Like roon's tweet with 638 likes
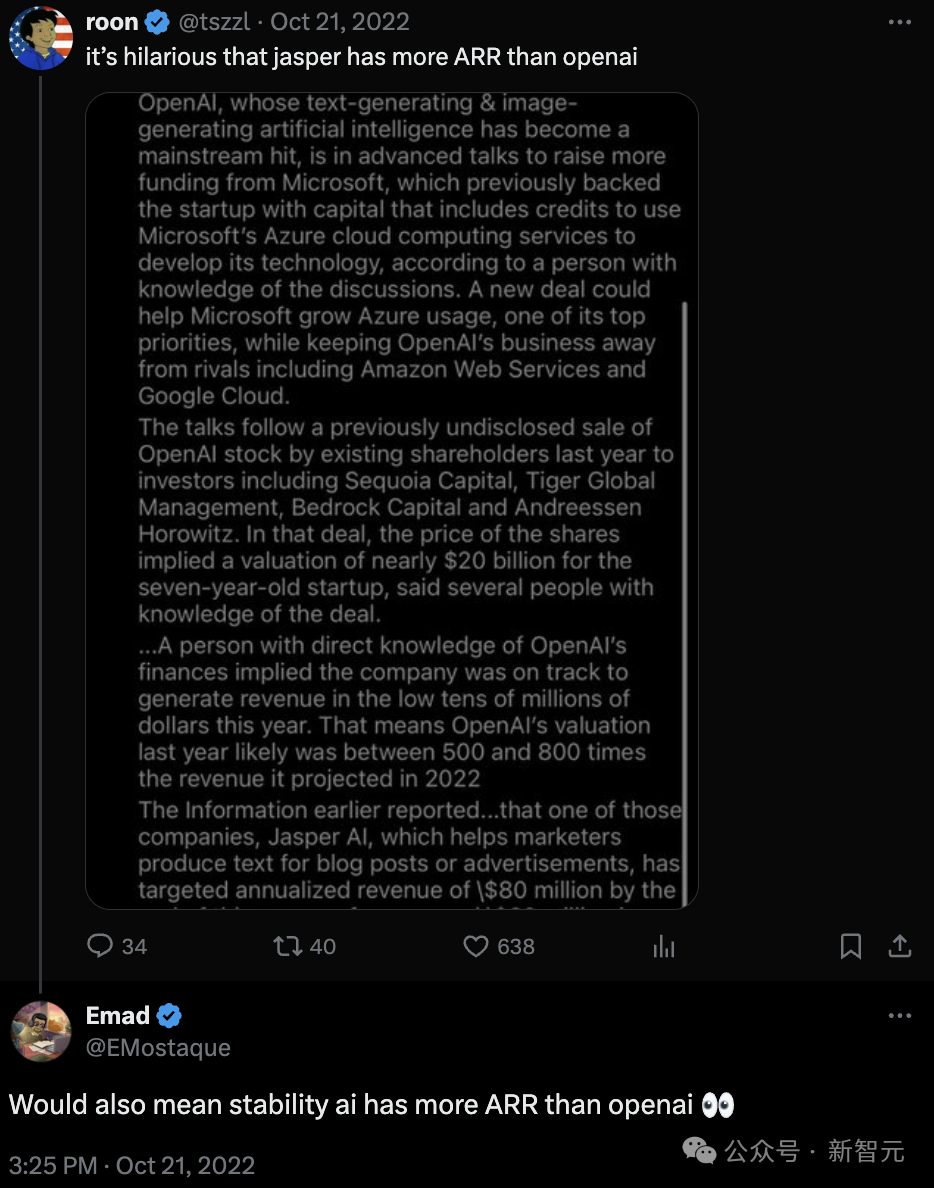934x1188 pixels. click(x=498, y=946)
